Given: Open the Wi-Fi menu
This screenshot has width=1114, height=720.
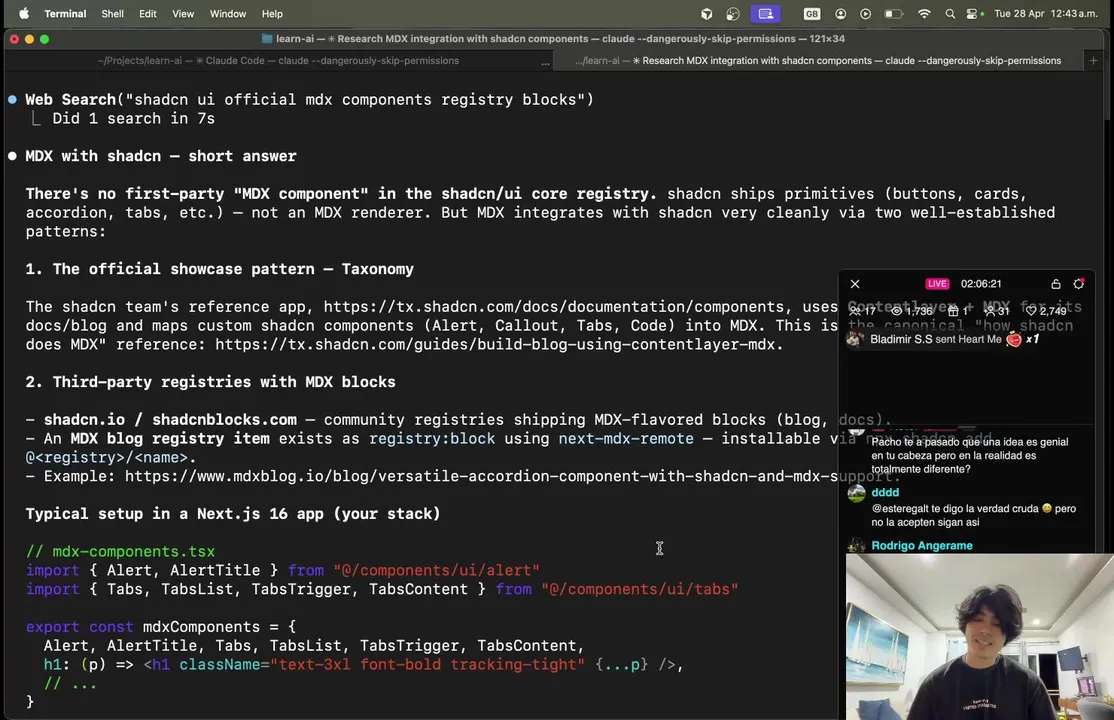Looking at the screenshot, I should pos(924,14).
